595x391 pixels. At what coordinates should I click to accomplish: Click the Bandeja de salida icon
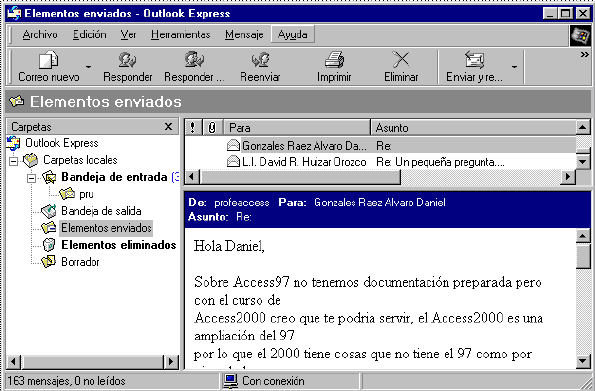[49, 211]
